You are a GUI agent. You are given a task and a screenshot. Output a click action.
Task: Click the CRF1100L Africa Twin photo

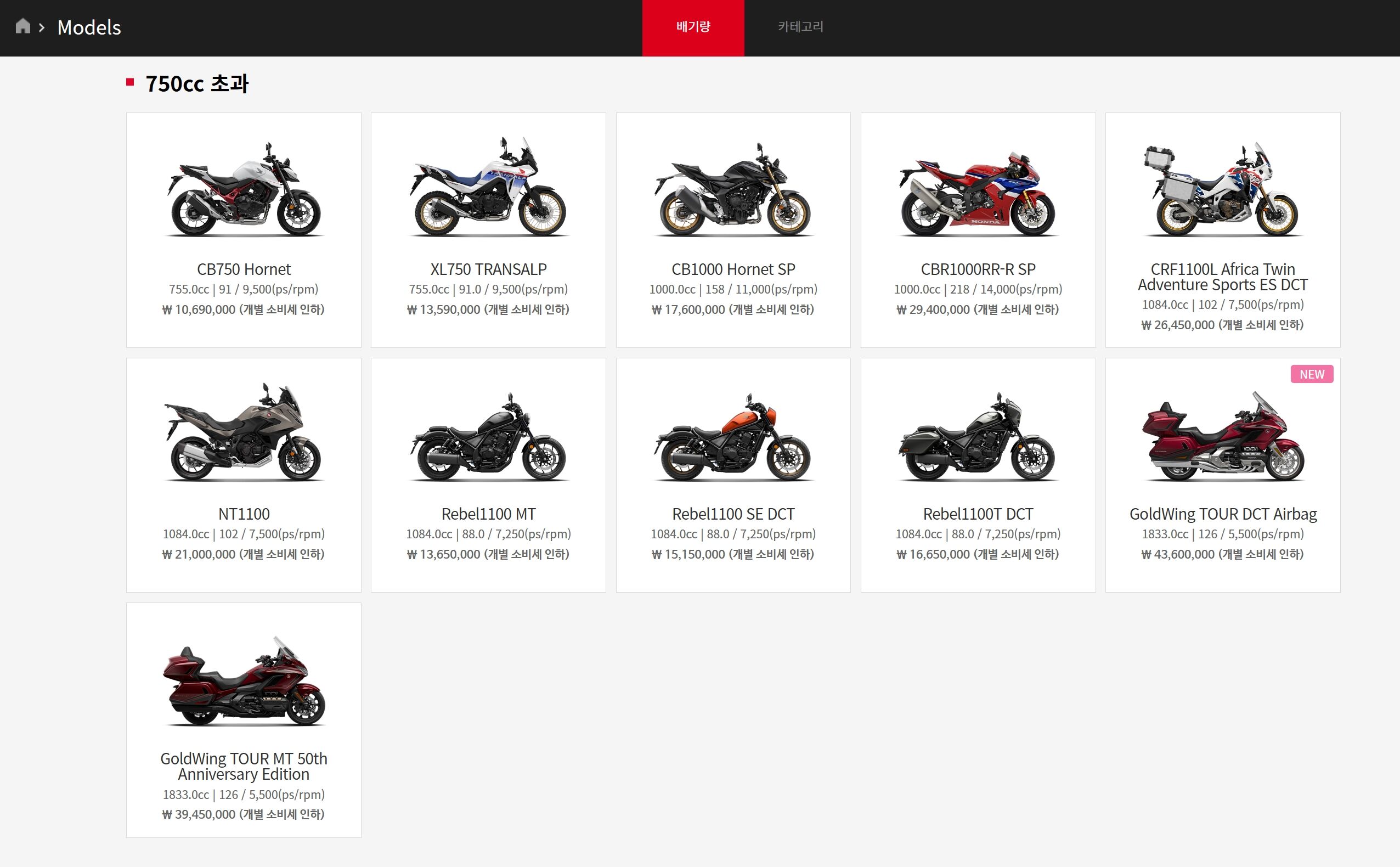coord(1222,190)
